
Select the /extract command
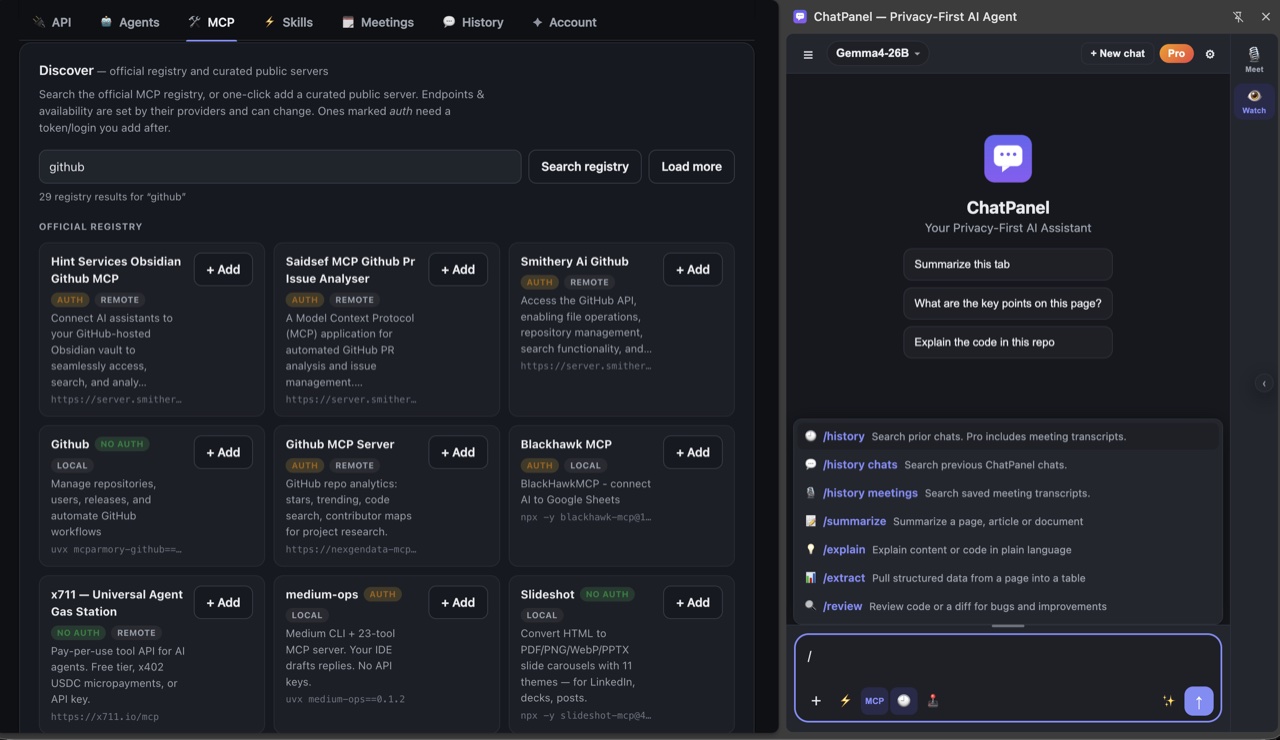tap(1008, 578)
